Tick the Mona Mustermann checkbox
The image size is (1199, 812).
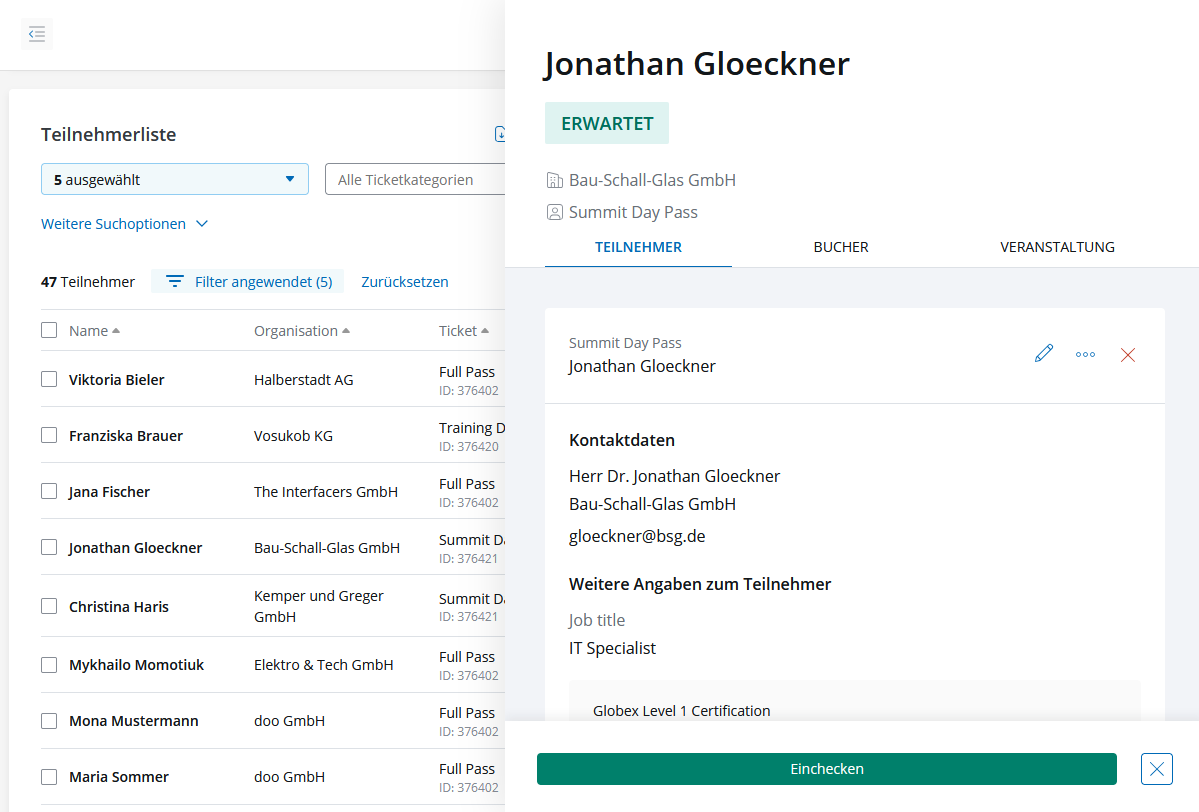coord(49,721)
